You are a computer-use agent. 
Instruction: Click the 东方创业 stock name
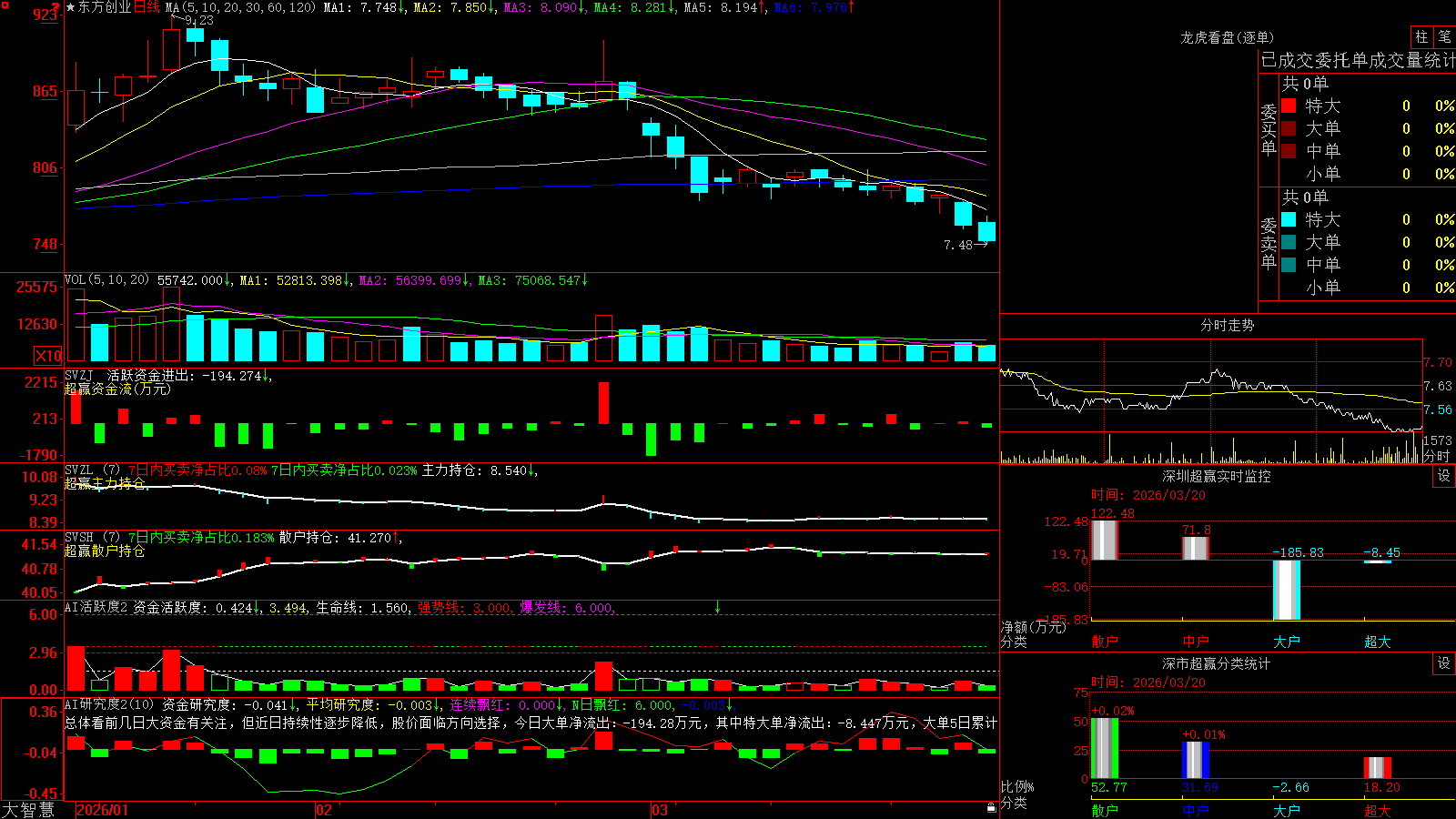point(105,7)
